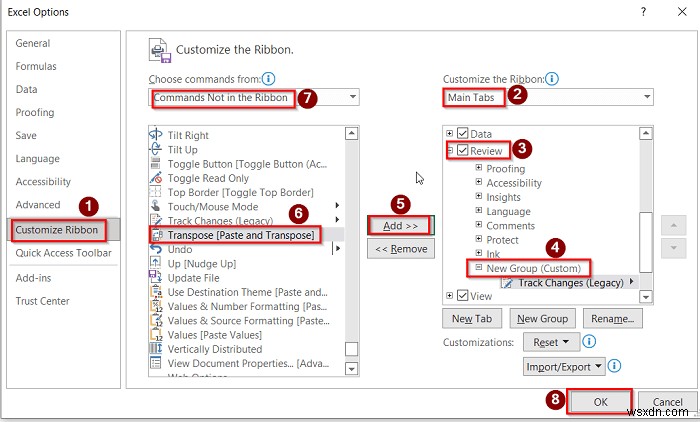Viewport: 700px width, 422px height.
Task: Click info icon beside Customize the Ribbon label
Action: [x=552, y=79]
